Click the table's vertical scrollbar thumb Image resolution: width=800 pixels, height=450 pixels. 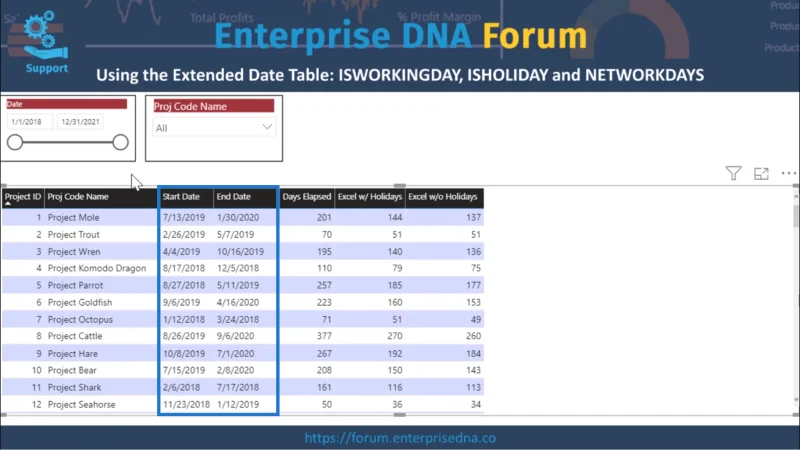(x=796, y=215)
